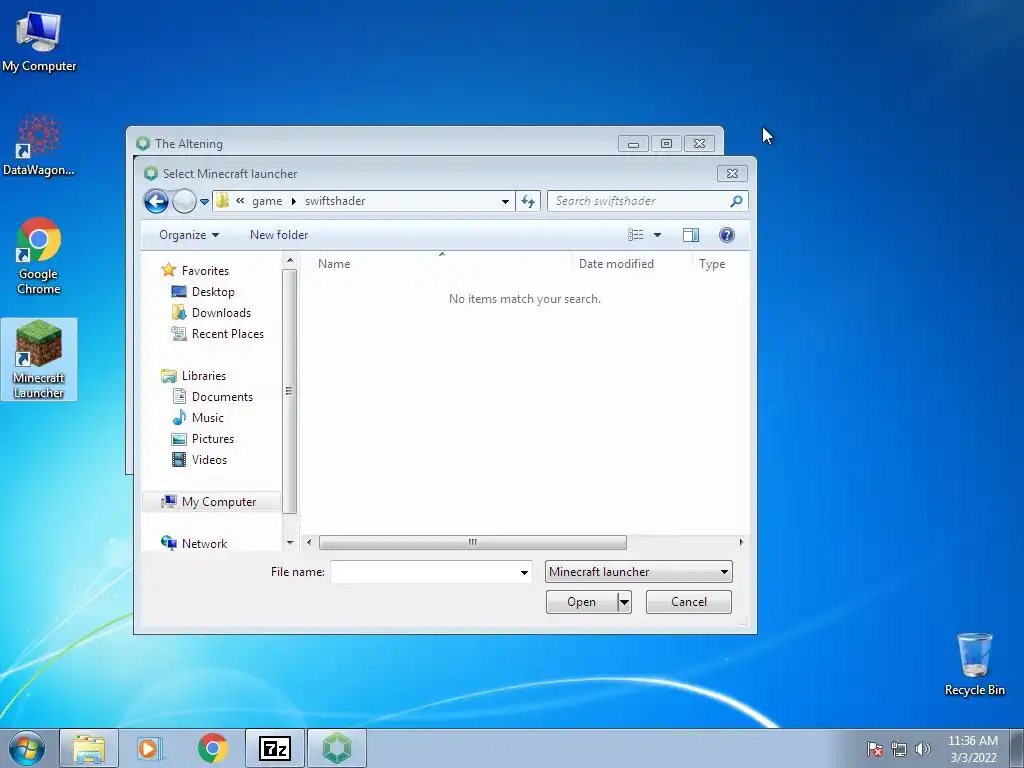Image resolution: width=1024 pixels, height=768 pixels.
Task: Open Windows Media Player from taskbar
Action: pos(150,748)
